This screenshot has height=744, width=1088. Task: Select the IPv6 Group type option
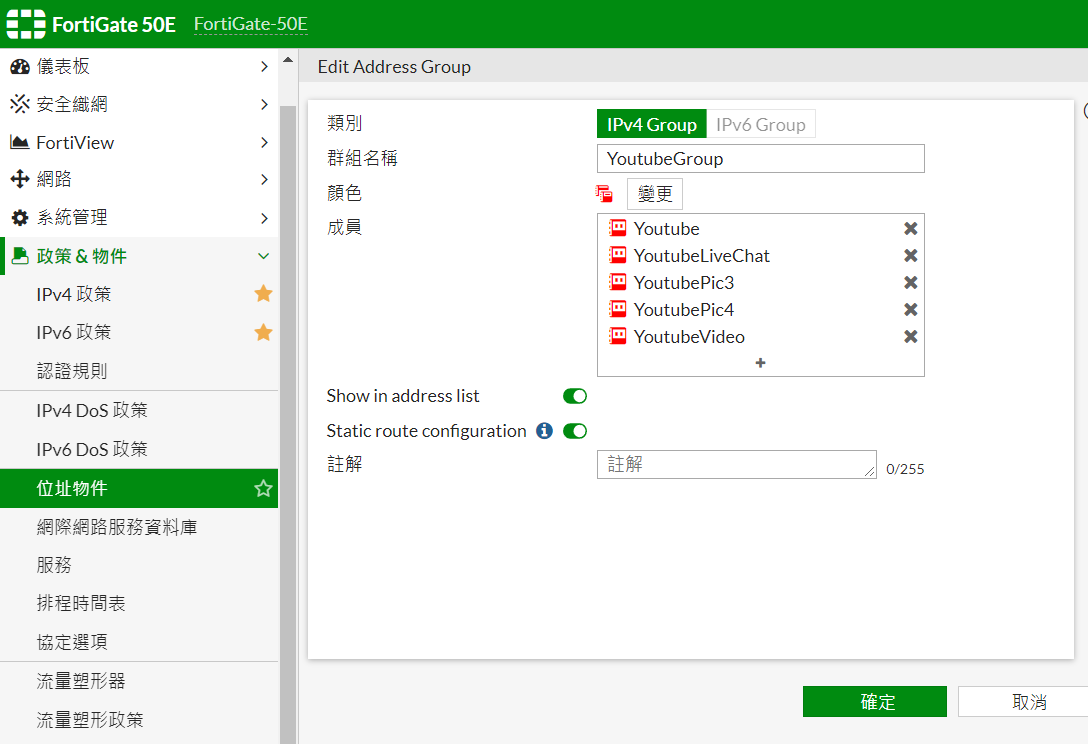[760, 125]
